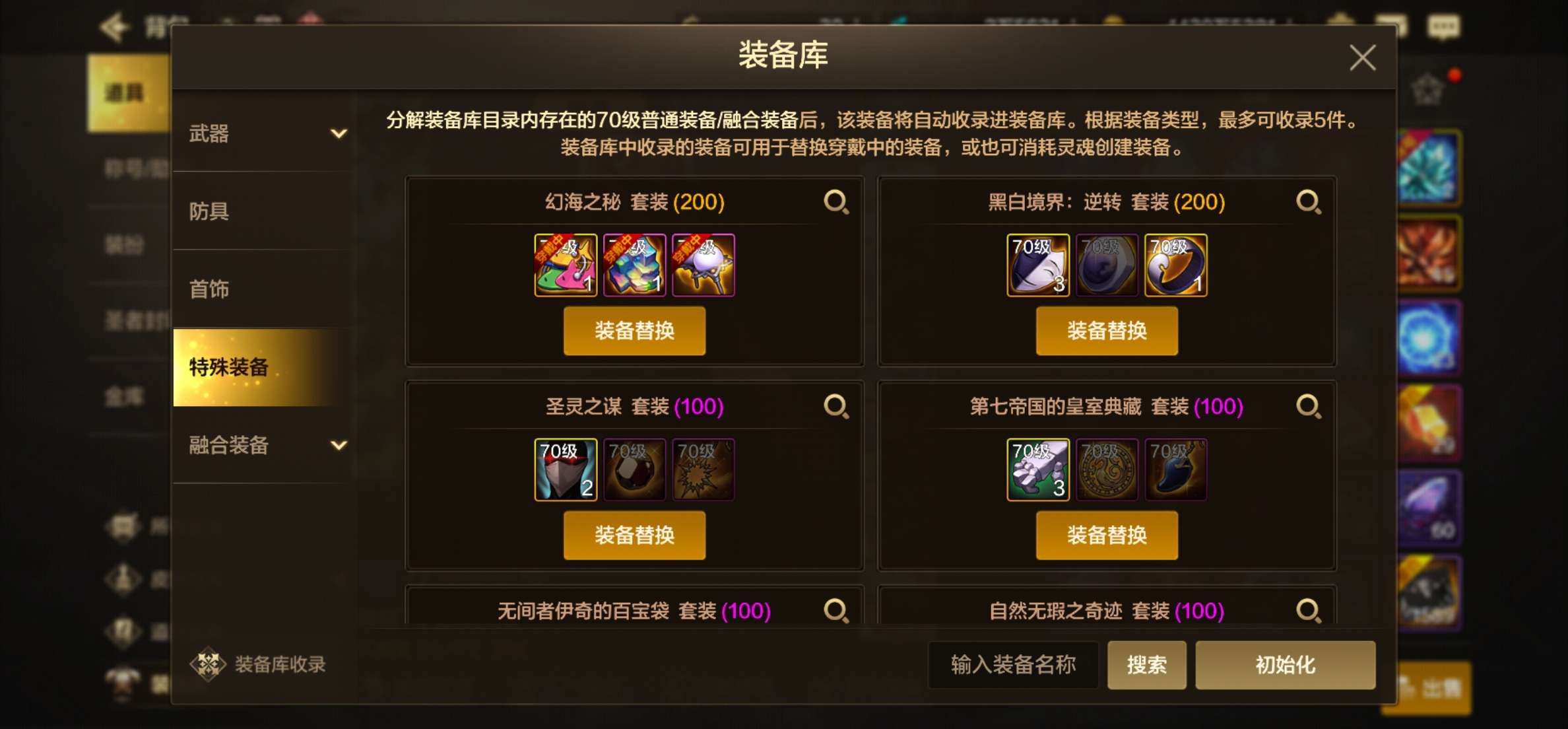The height and width of the screenshot is (729, 1568).
Task: Click the 初始化 reset button
Action: tap(1285, 665)
